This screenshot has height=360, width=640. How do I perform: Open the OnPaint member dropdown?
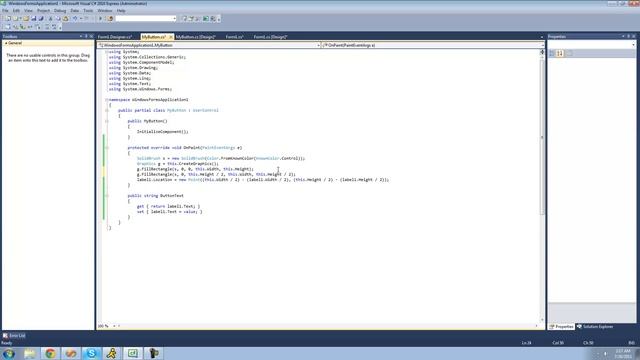tap(543, 45)
